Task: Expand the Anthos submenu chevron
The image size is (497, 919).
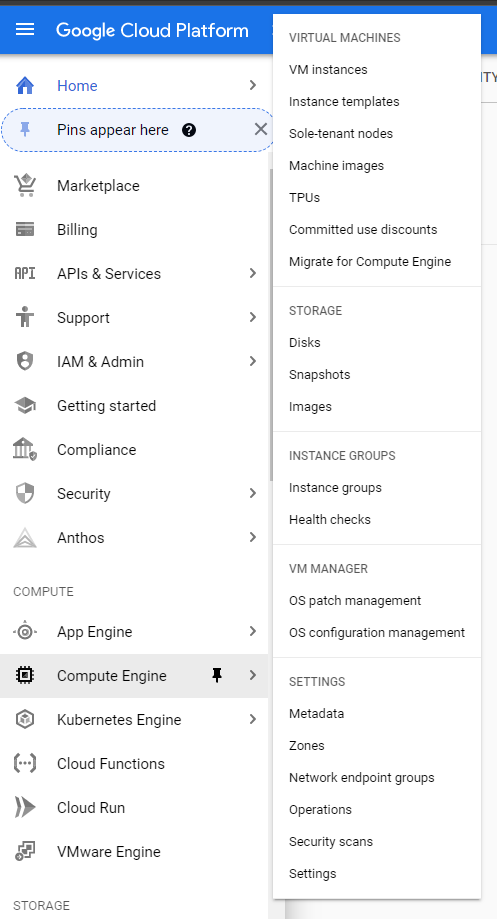Action: (253, 537)
